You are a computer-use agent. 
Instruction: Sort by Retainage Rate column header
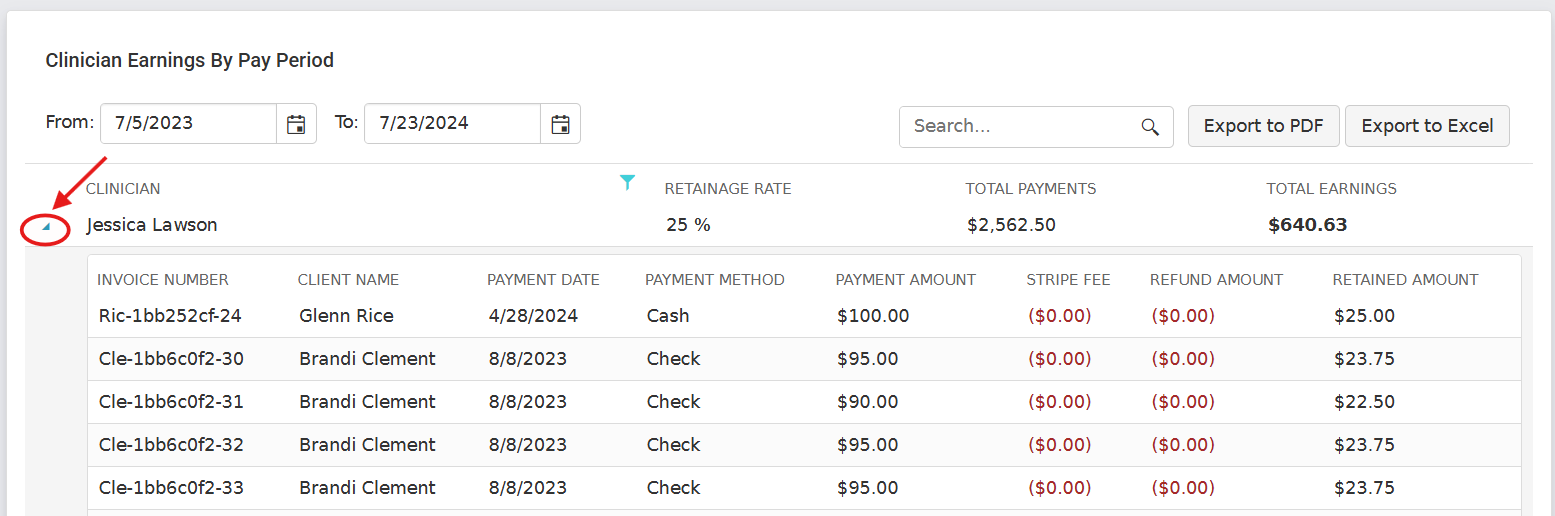tap(728, 188)
